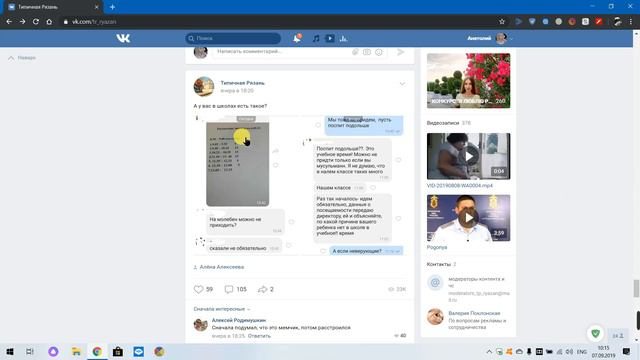Open the chat screenshot image in the post

[x=299, y=185]
